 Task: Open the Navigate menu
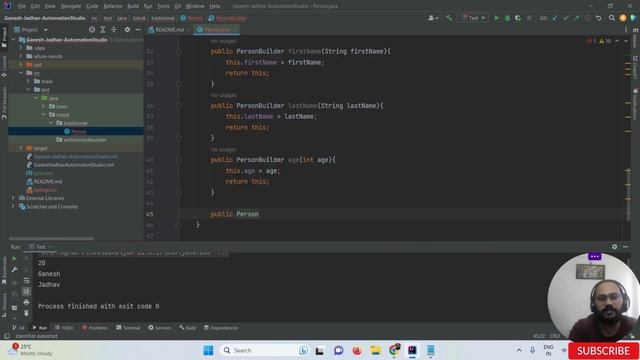(71, 6)
